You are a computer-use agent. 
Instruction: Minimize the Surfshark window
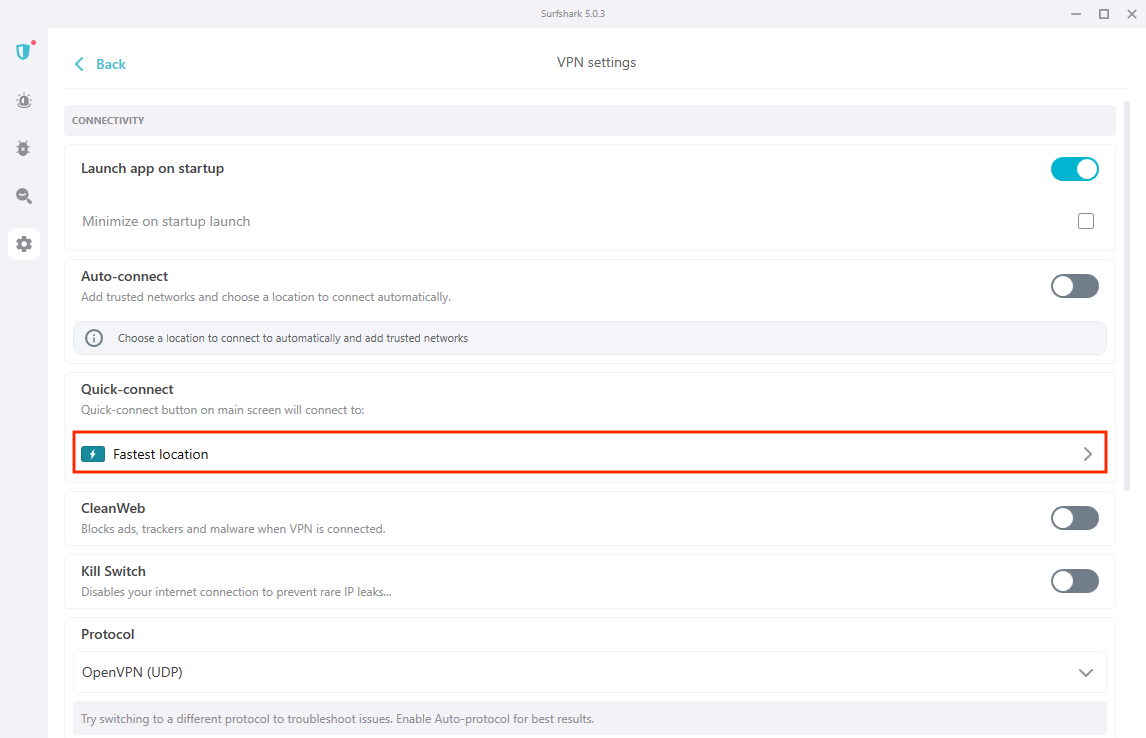1076,14
